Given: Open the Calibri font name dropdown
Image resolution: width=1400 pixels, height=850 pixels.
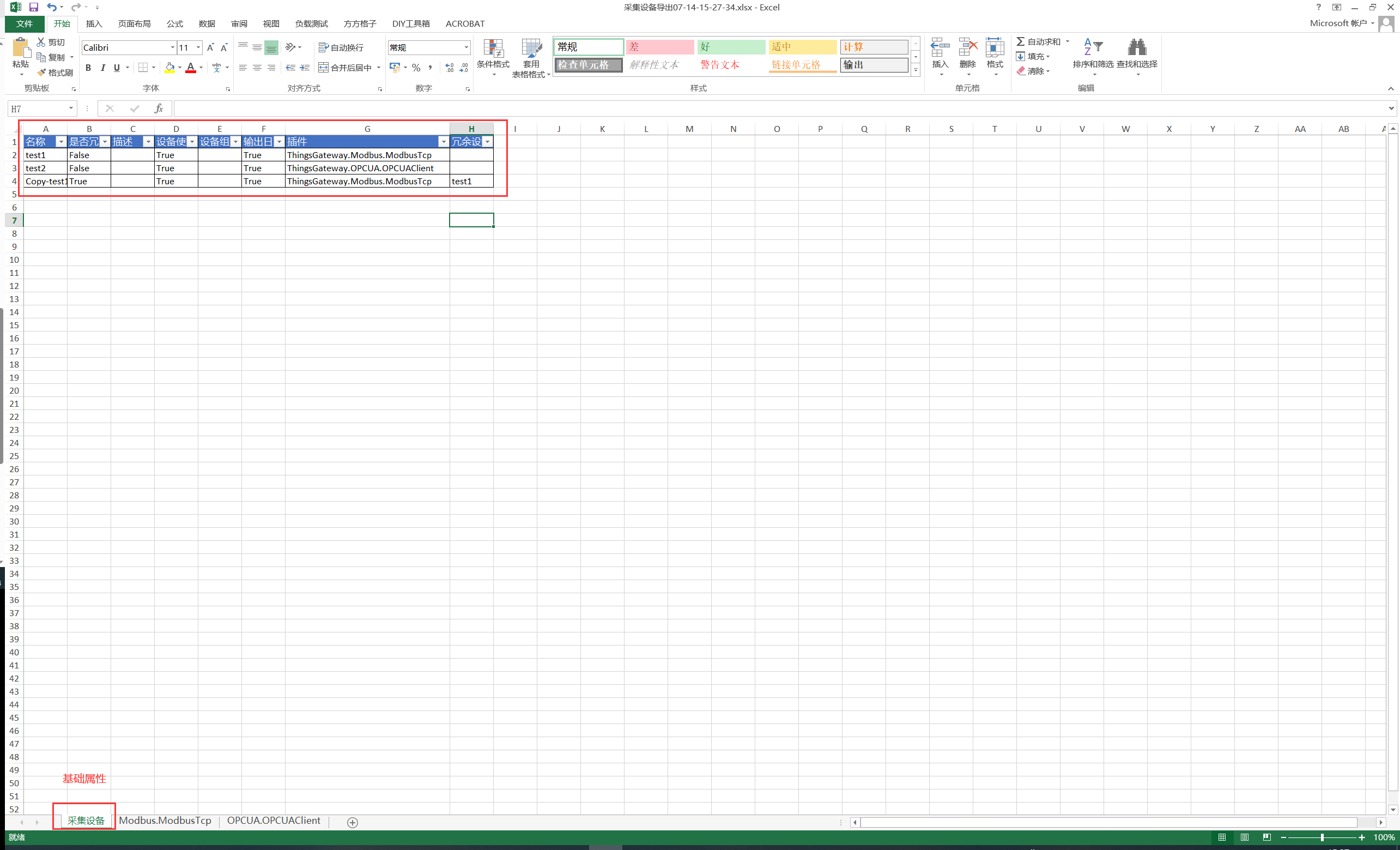Looking at the screenshot, I should point(172,47).
